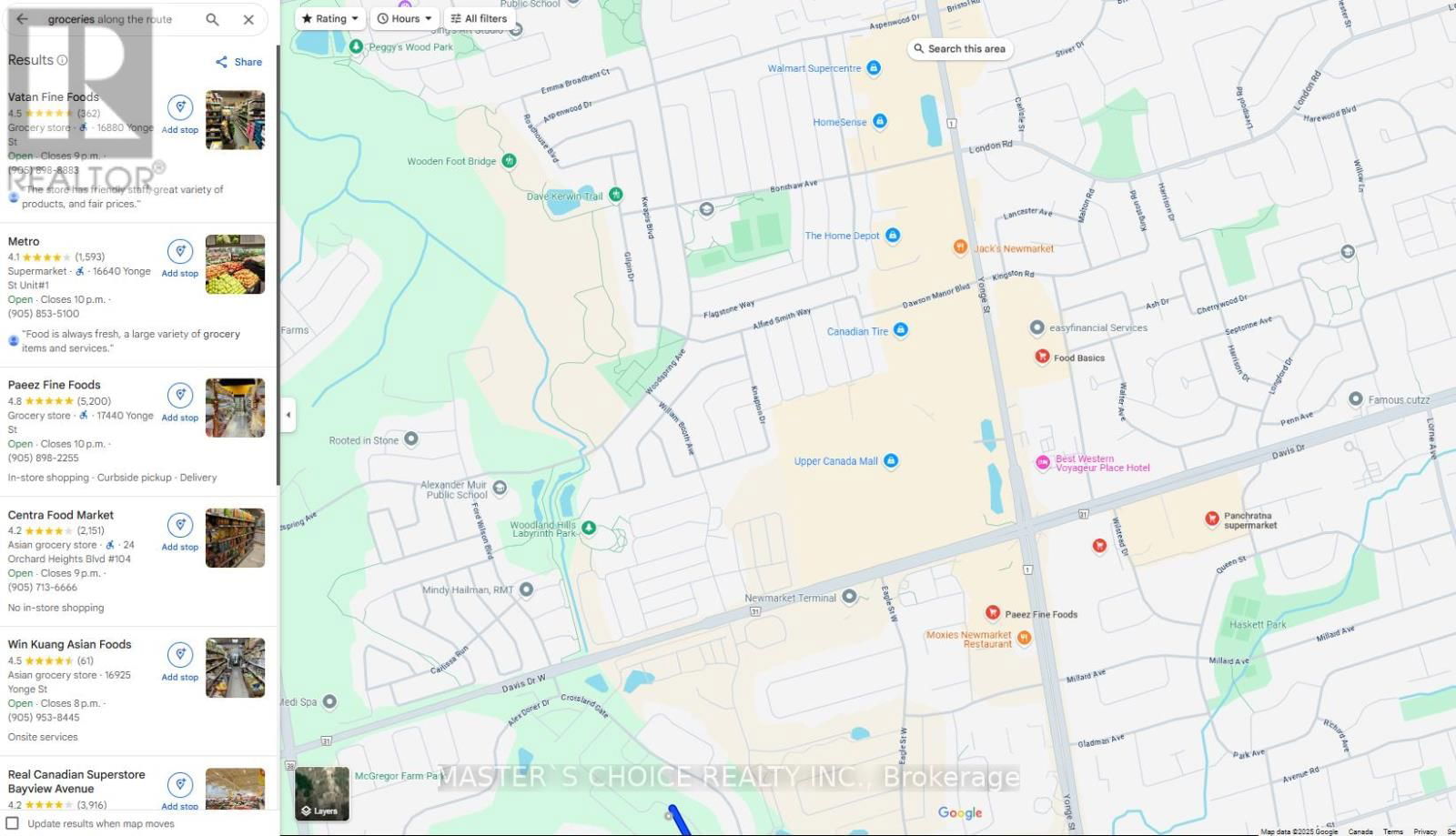The height and width of the screenshot is (836, 1456).
Task: Add Real Canadian Superstore as a stop
Action: [180, 790]
